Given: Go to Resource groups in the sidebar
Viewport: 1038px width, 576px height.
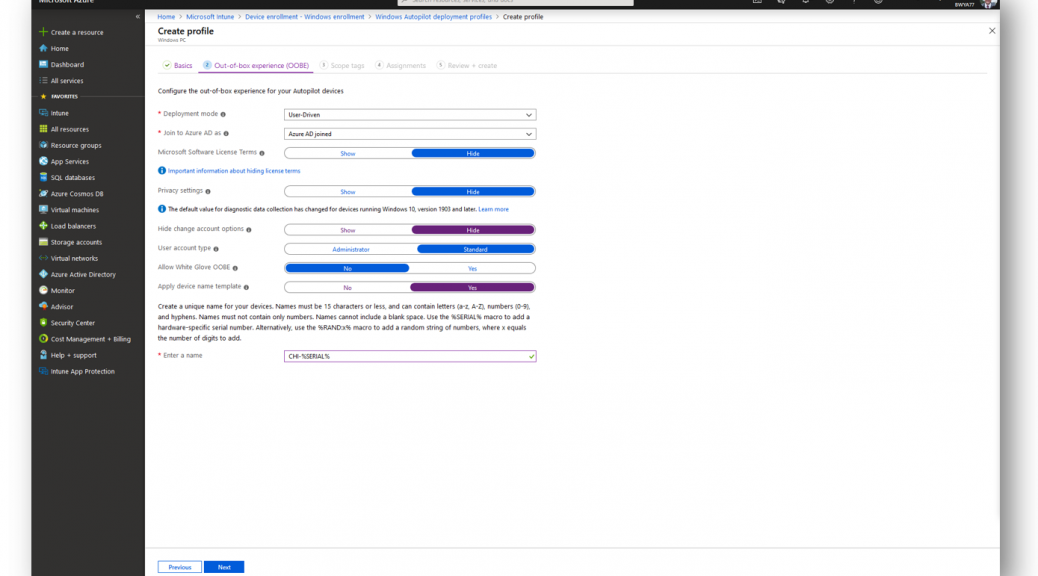Looking at the screenshot, I should coord(76,145).
